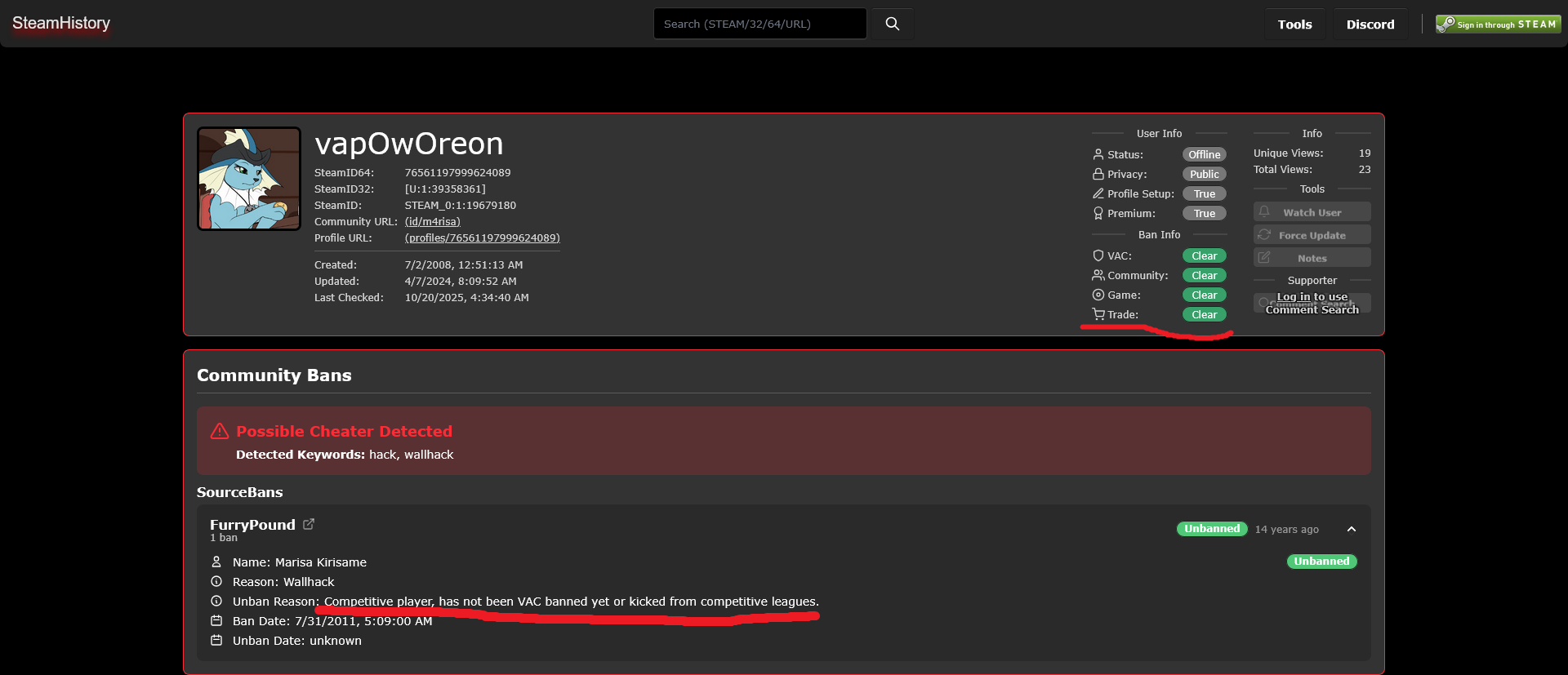Click the 14 years ago timestamp
This screenshot has width=1568, height=675.
click(x=1287, y=529)
